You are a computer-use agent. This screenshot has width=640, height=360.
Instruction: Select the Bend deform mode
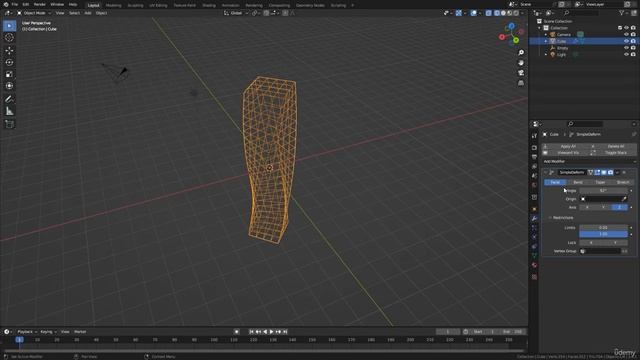point(578,182)
